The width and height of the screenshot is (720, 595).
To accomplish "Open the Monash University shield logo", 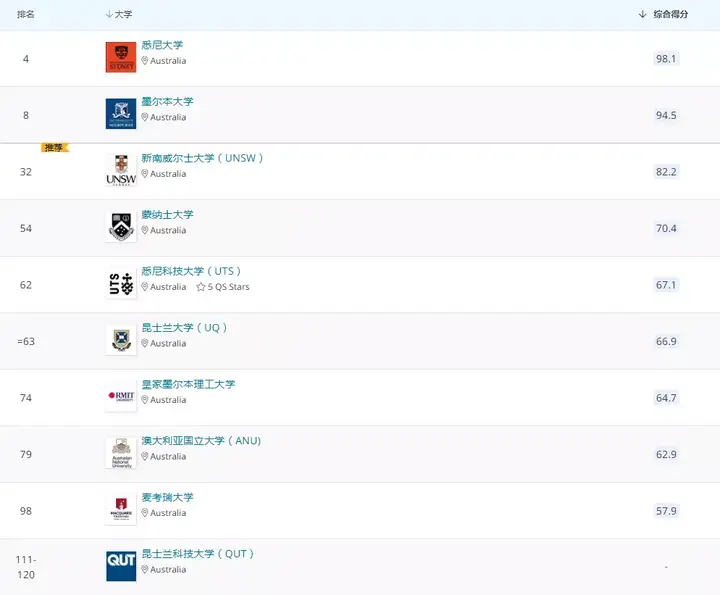I will pos(121,227).
